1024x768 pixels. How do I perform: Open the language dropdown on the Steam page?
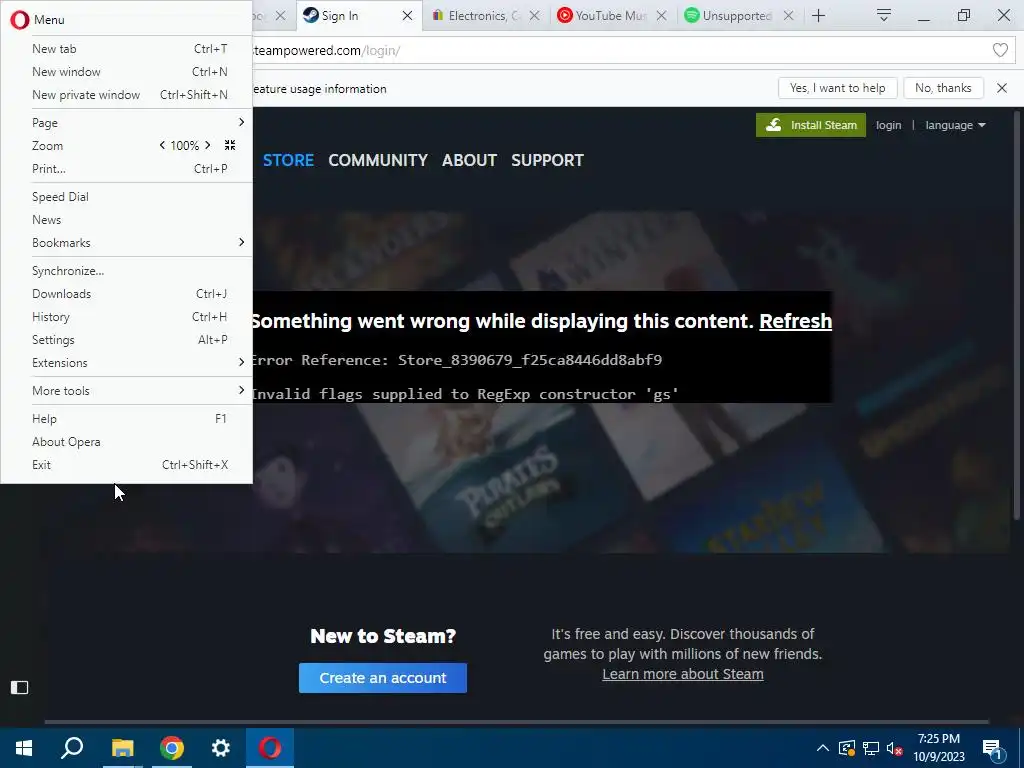tap(955, 125)
